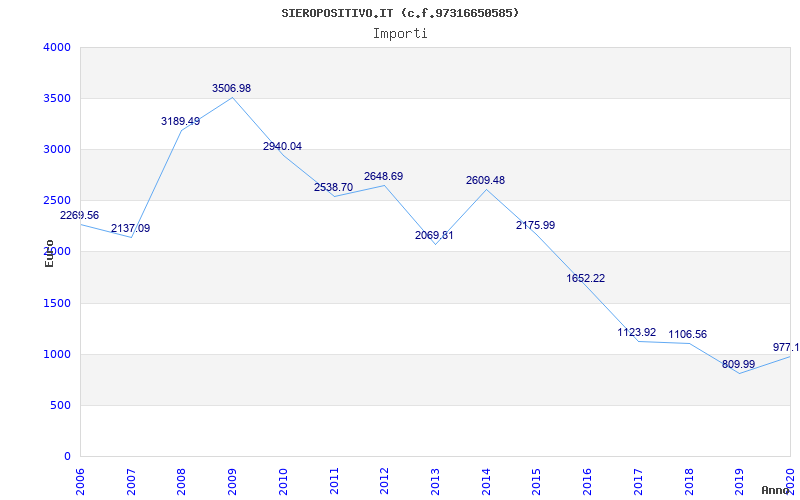
Task: Click the 2940.04 data label
Action: pyautogui.click(x=282, y=146)
